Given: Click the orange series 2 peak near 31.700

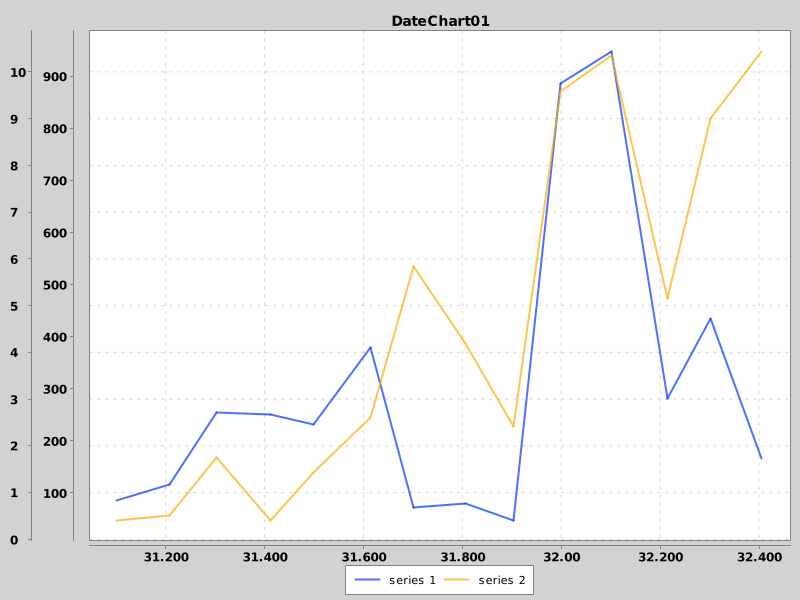Looking at the screenshot, I should point(413,266).
